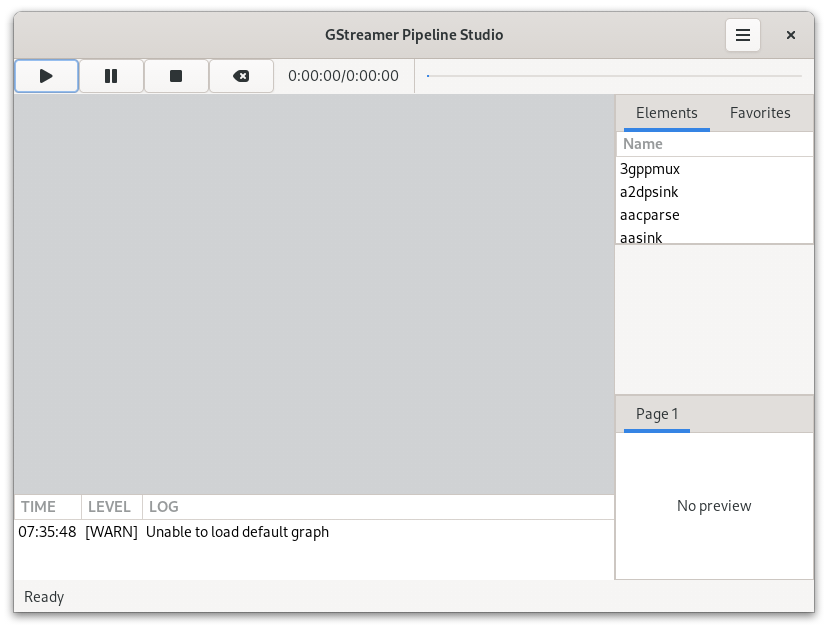
Task: Select the 07:35:48 timestamp cell
Action: click(x=47, y=532)
